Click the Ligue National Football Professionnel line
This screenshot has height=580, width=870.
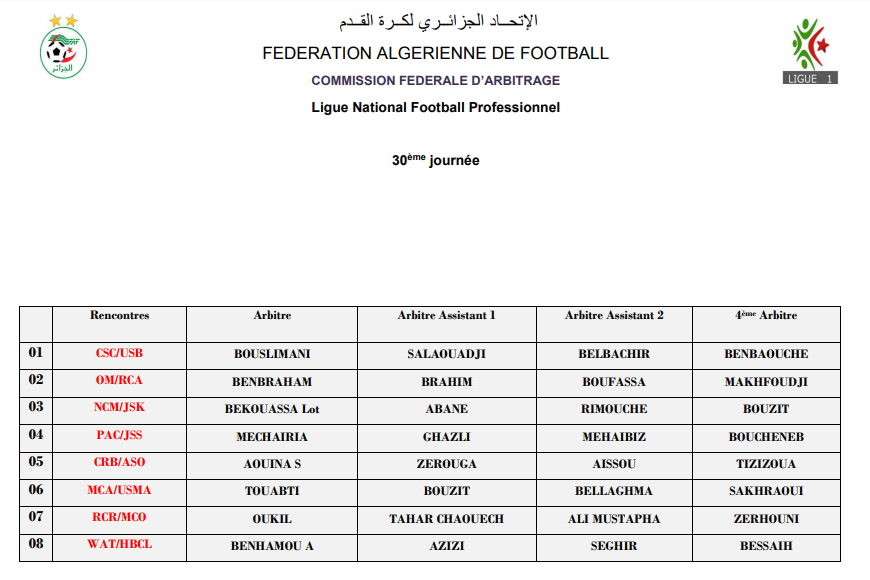(x=435, y=107)
